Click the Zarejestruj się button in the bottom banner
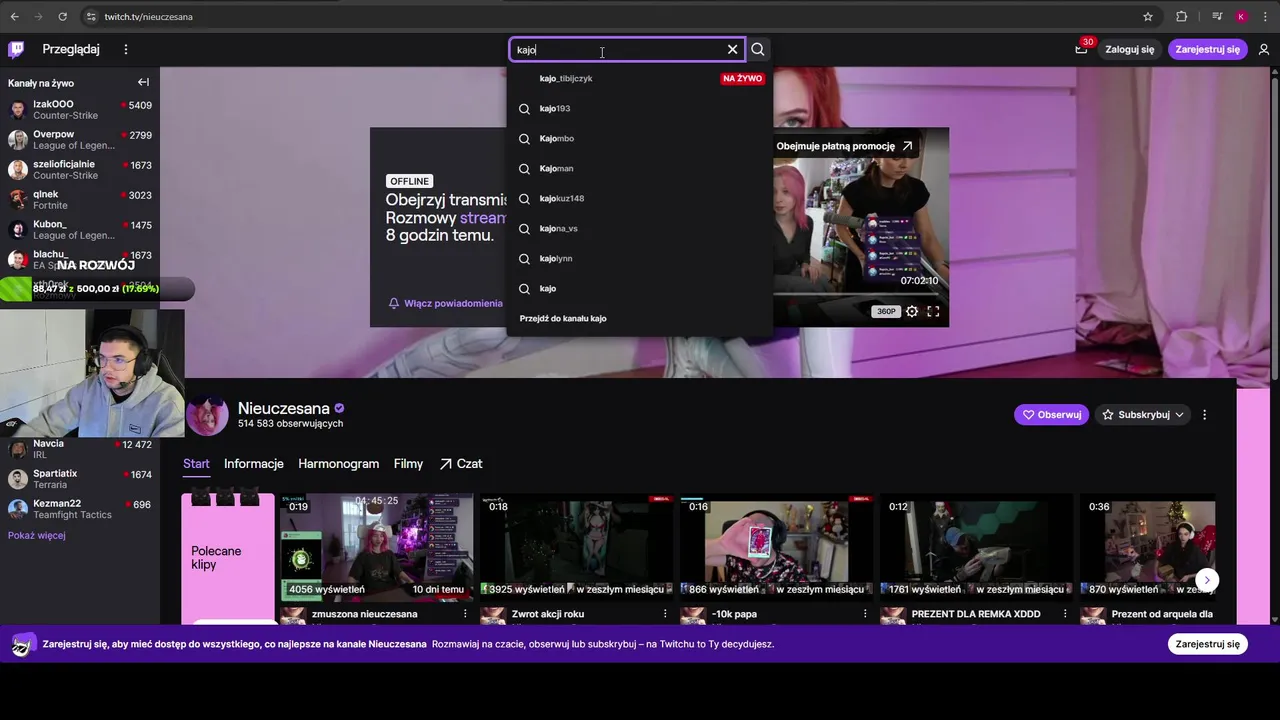 1207,644
